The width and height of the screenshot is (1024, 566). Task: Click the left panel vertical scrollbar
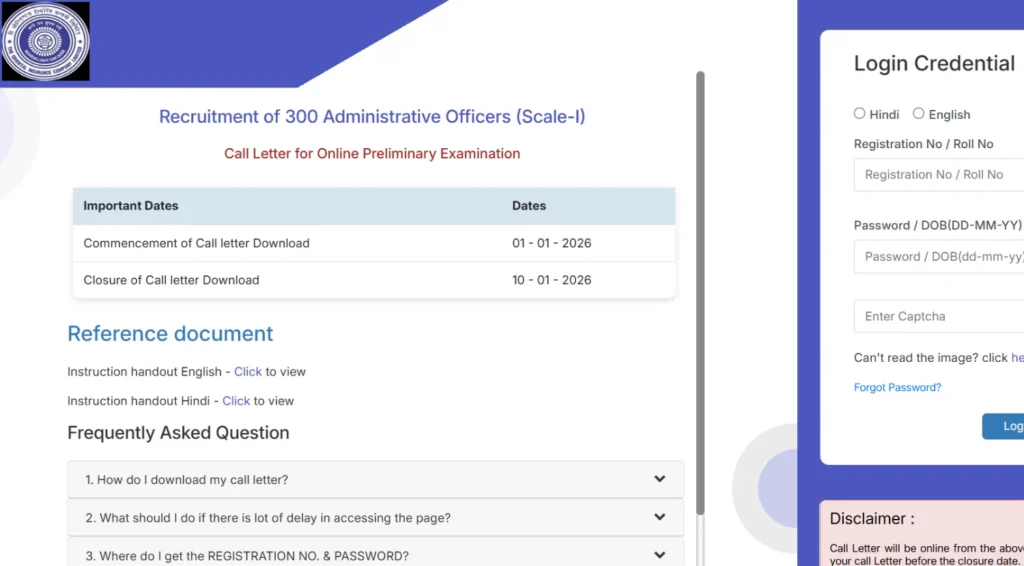pos(700,292)
